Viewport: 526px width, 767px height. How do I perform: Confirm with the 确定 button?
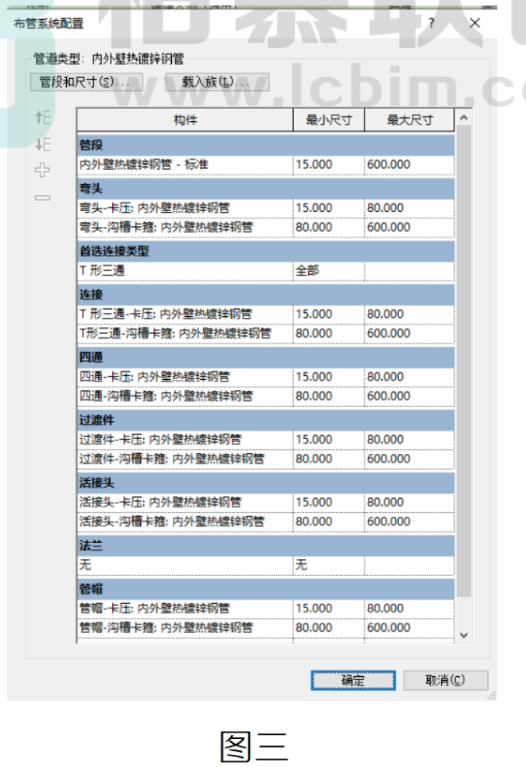(353, 680)
